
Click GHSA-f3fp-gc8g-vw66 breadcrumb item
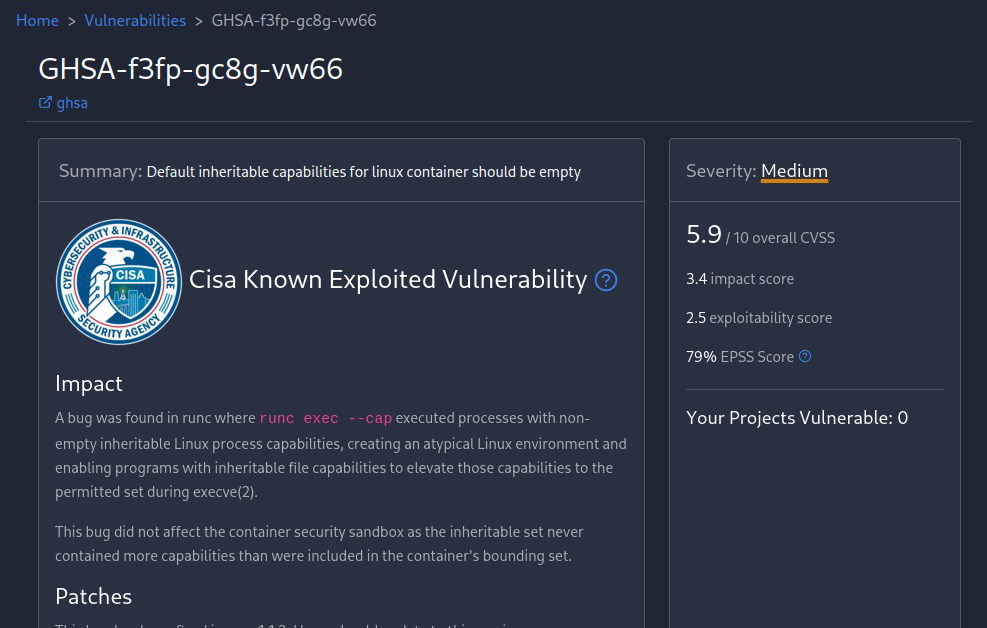[294, 21]
